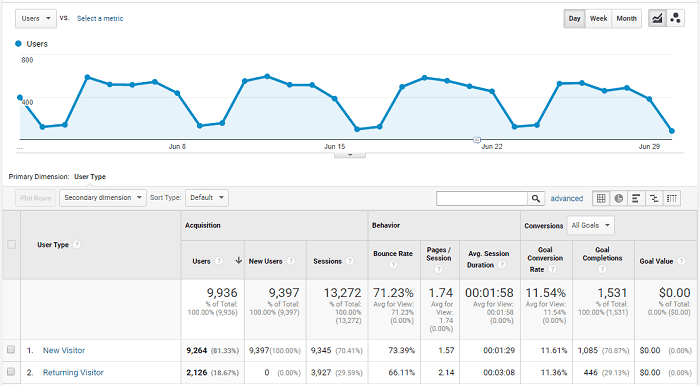Select the pie chart percentage view icon

[618, 198]
